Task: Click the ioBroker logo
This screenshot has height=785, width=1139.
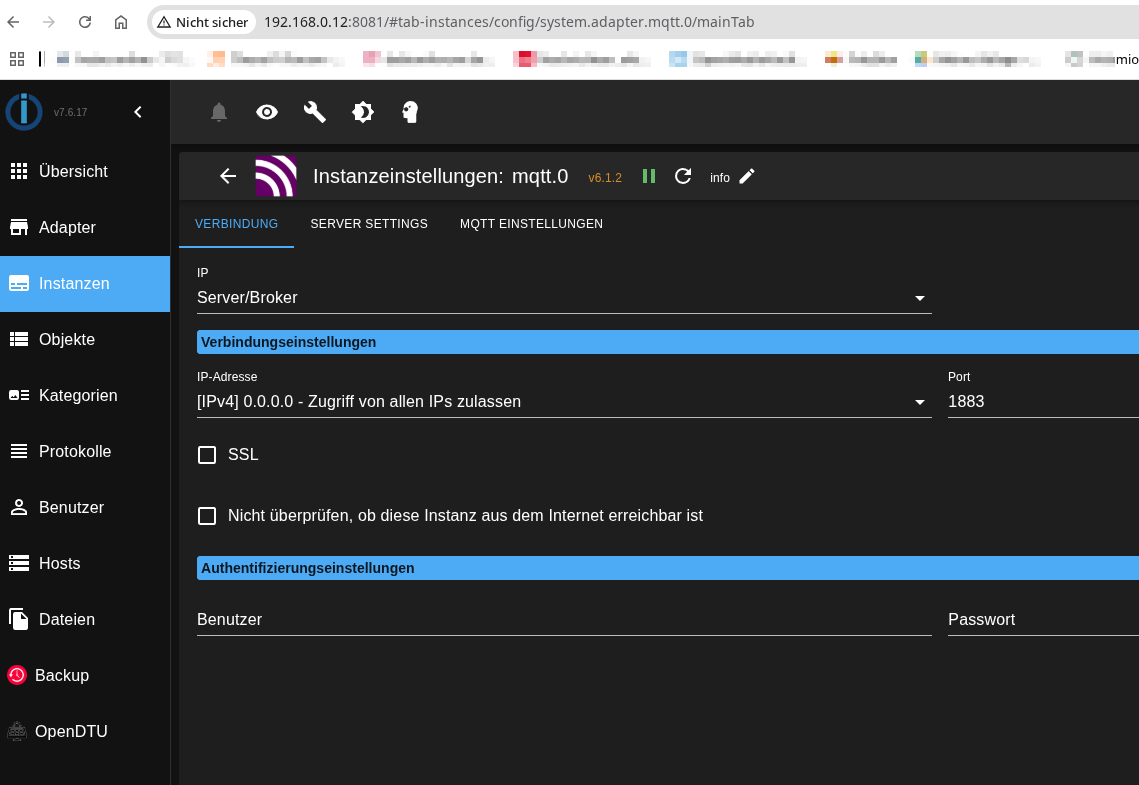Action: point(24,112)
